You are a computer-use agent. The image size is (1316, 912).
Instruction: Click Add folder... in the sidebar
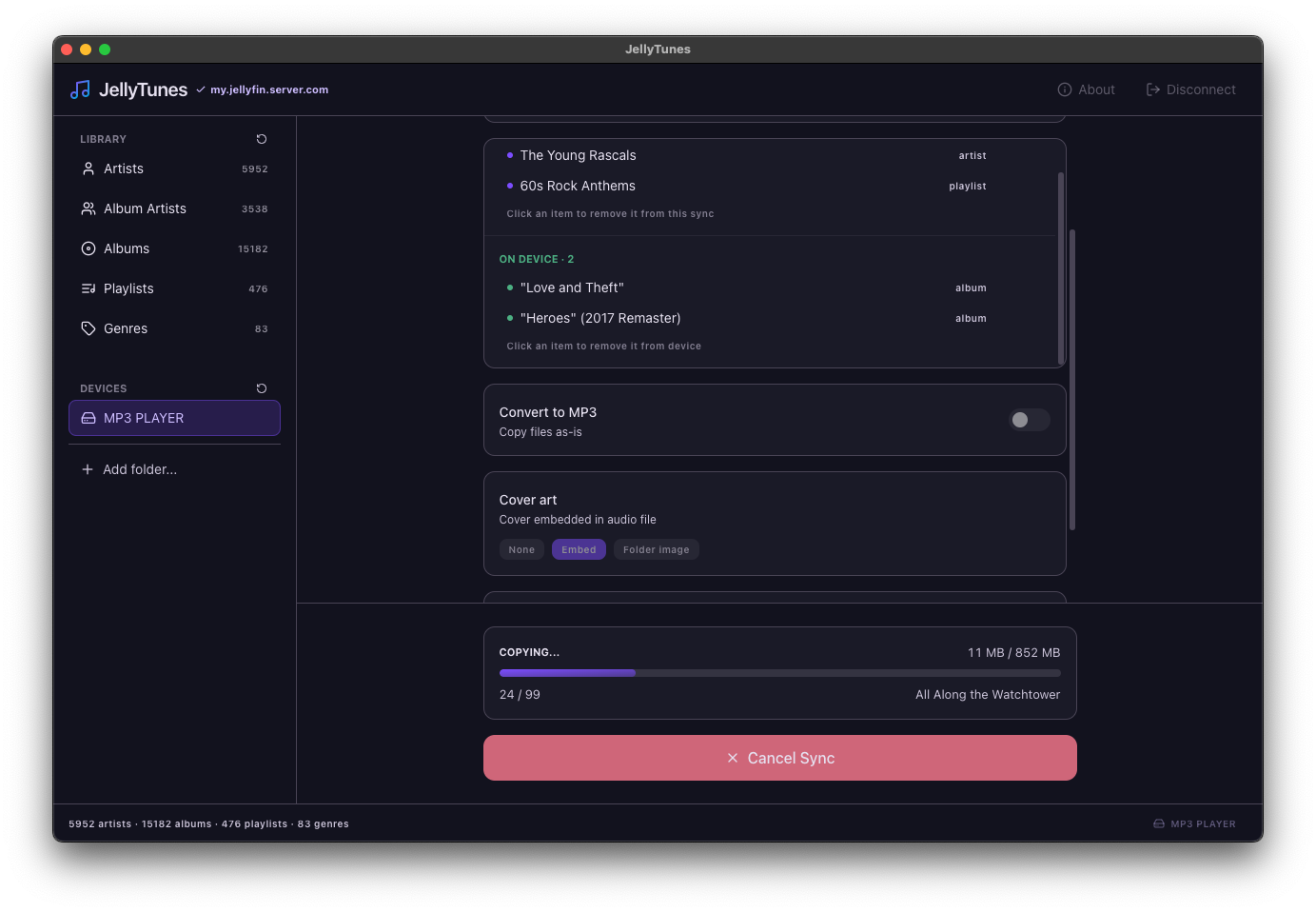pyautogui.click(x=174, y=469)
